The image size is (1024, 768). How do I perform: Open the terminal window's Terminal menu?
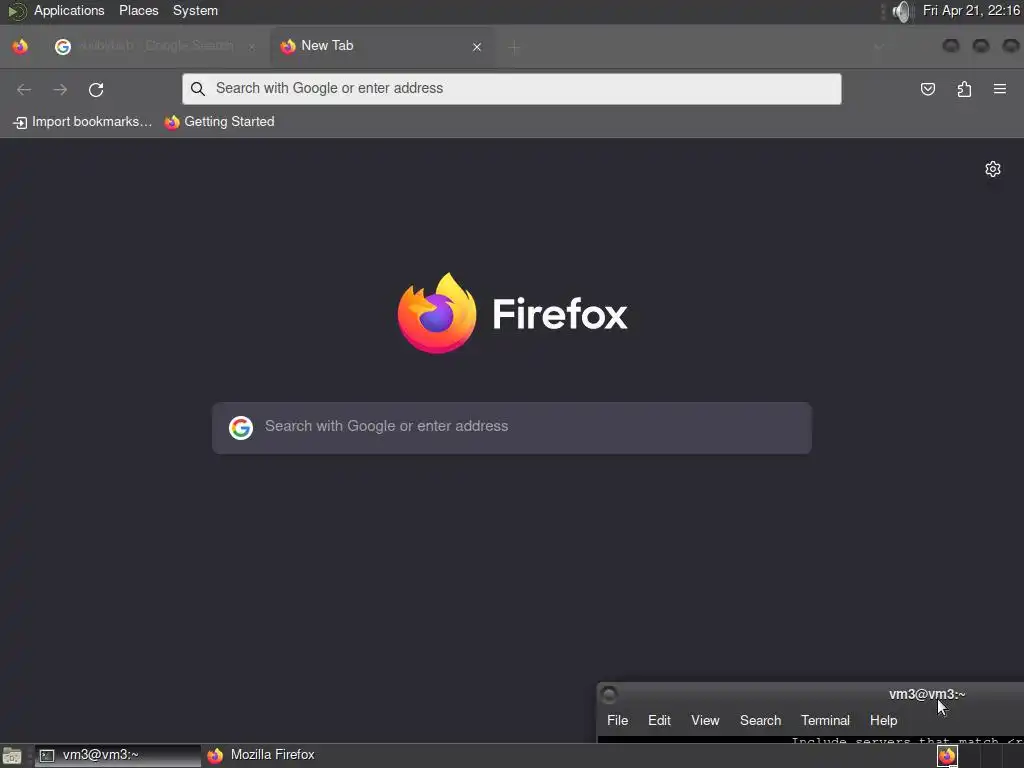point(825,720)
